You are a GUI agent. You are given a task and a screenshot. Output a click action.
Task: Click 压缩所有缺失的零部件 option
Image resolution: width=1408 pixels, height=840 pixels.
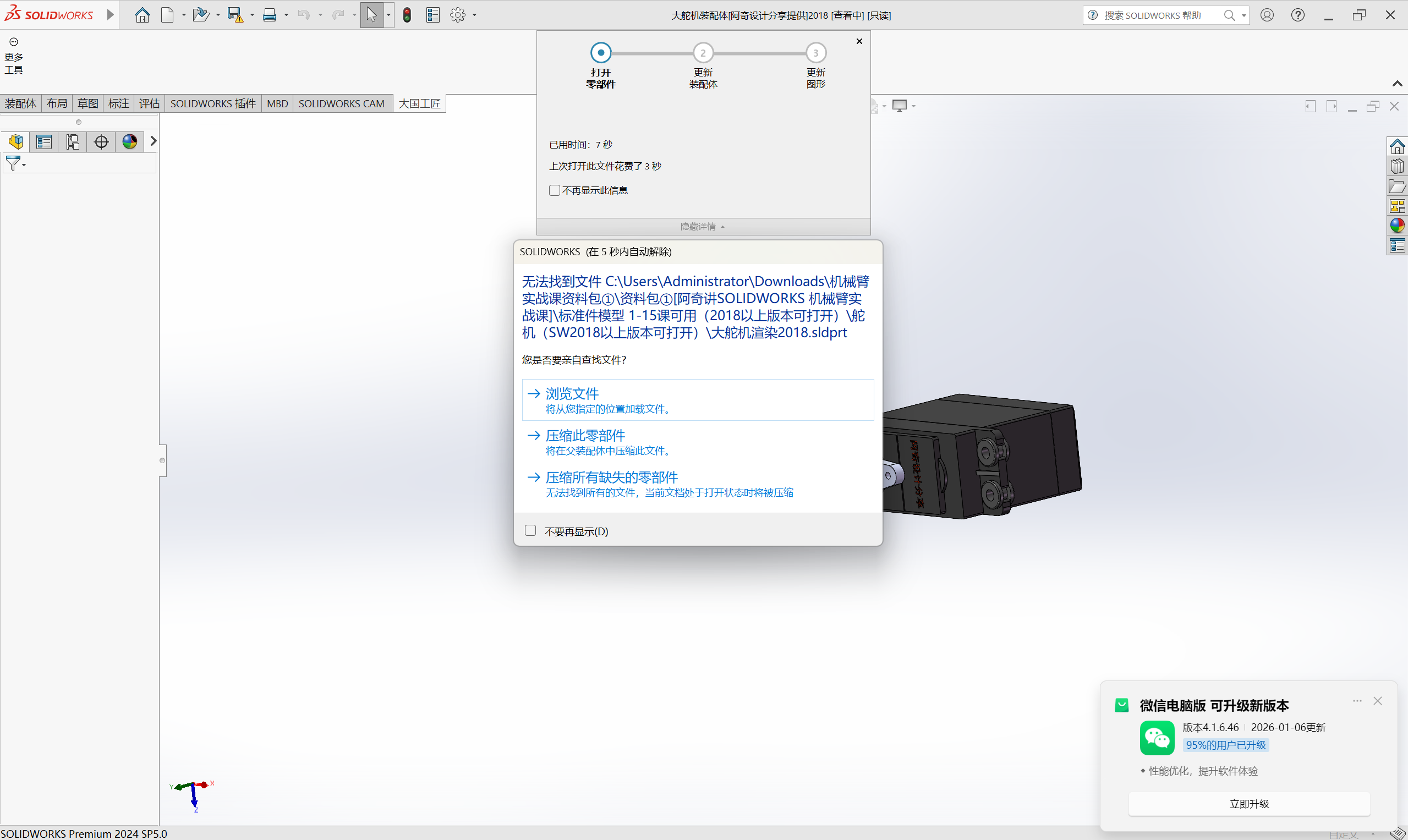pos(611,477)
